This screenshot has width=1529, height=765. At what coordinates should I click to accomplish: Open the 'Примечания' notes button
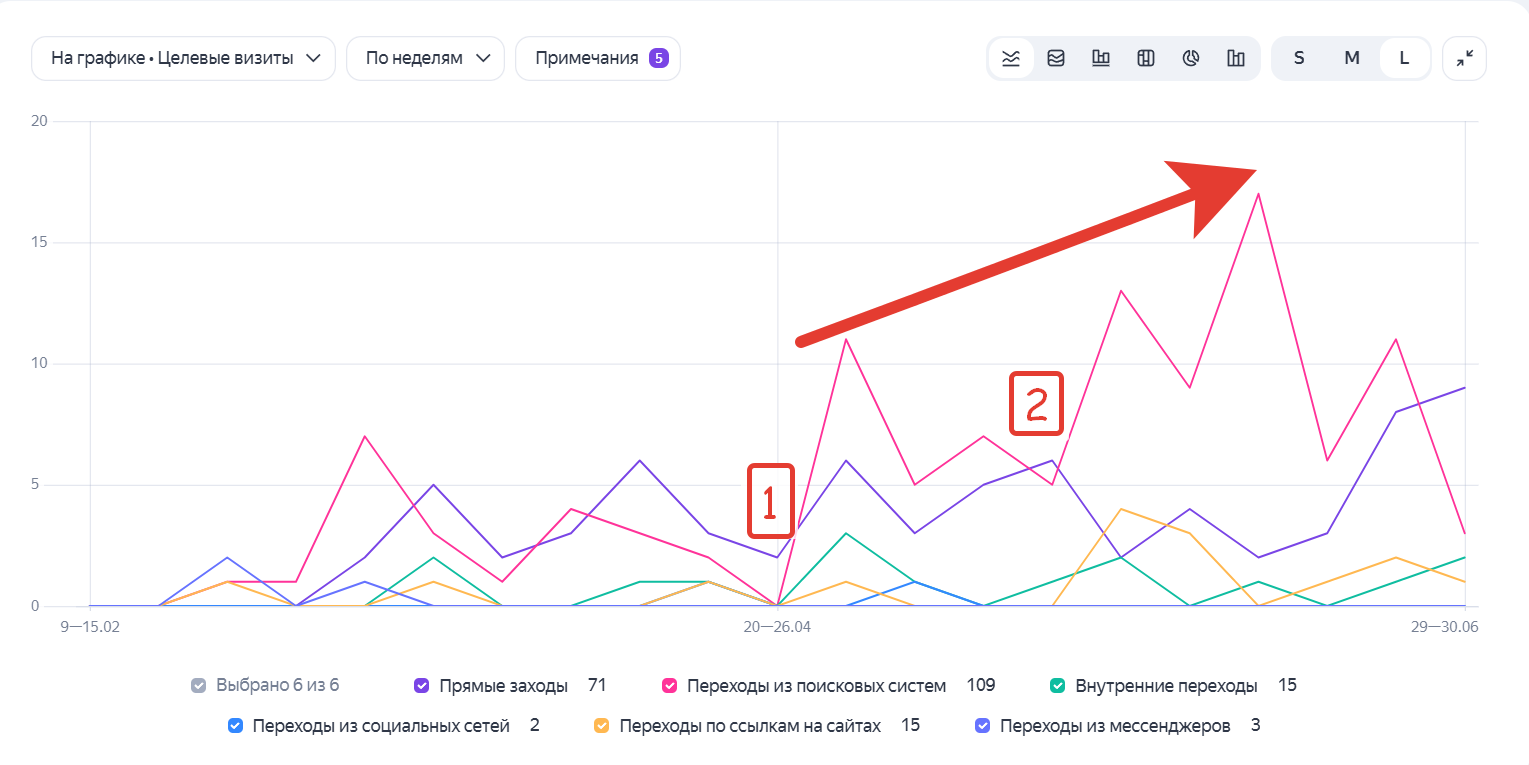coord(598,58)
